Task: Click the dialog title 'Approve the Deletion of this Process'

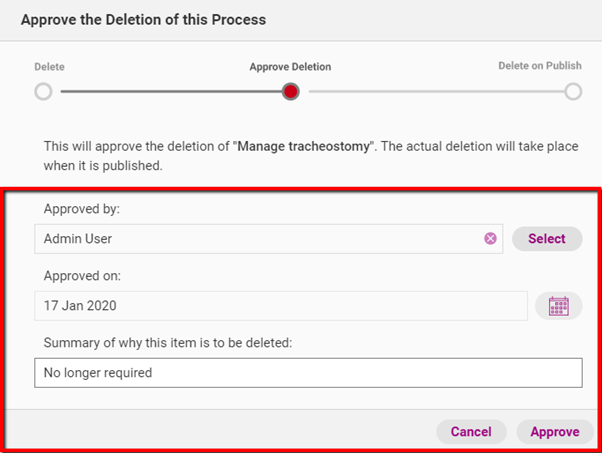Action: click(143, 19)
